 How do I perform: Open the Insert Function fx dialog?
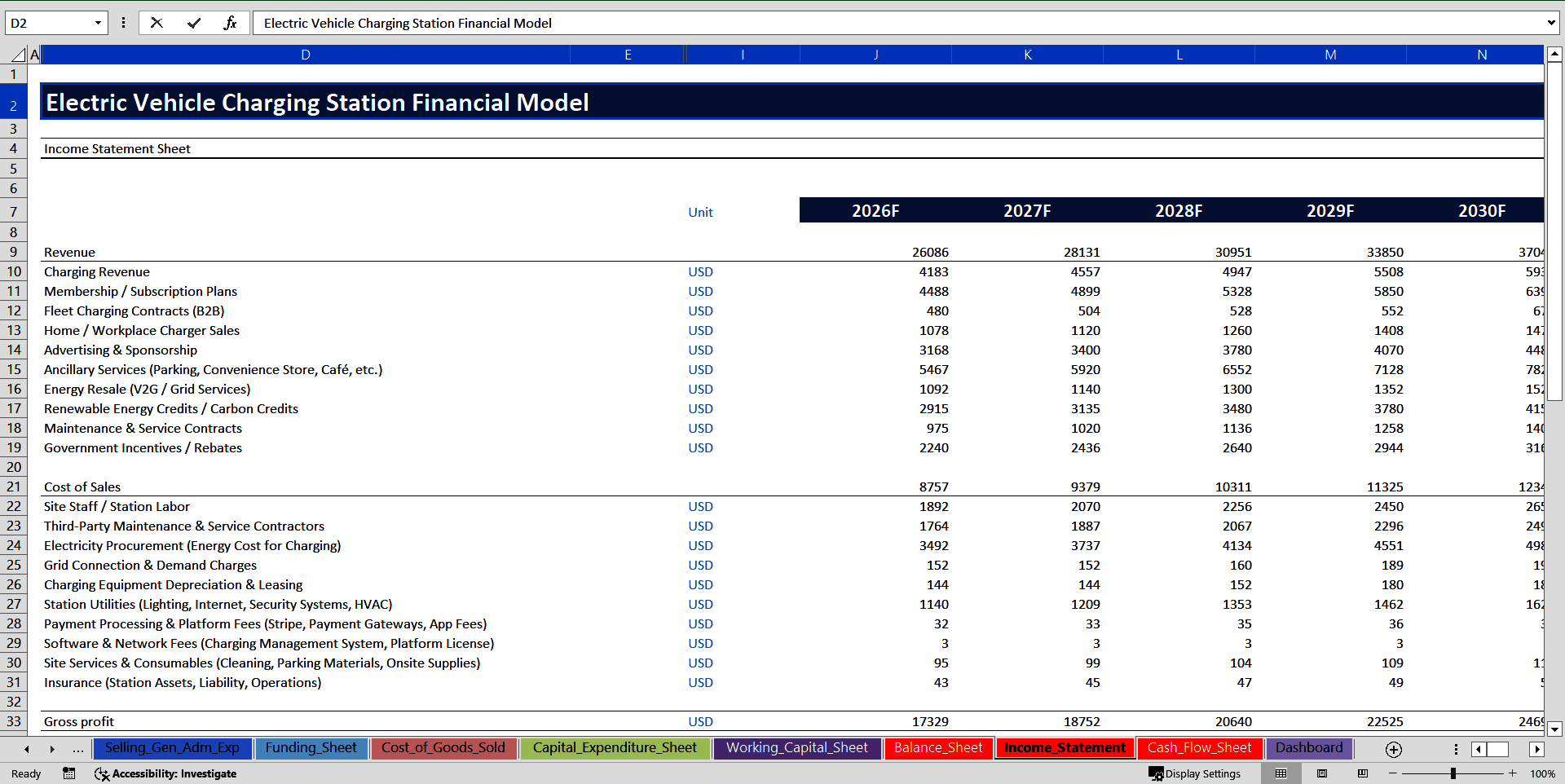point(231,23)
